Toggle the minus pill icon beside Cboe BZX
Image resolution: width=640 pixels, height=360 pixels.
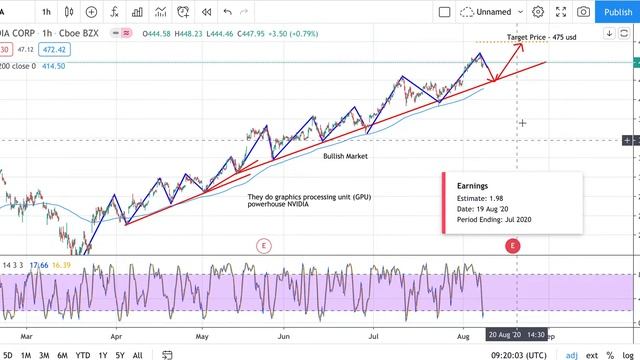click(116, 33)
